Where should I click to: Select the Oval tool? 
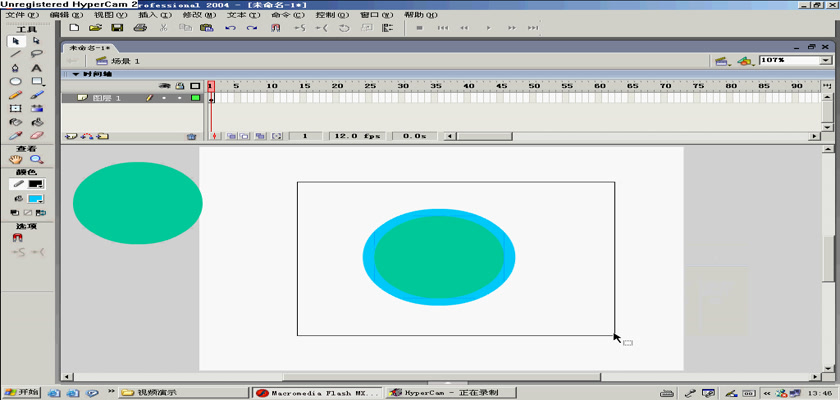pos(16,81)
